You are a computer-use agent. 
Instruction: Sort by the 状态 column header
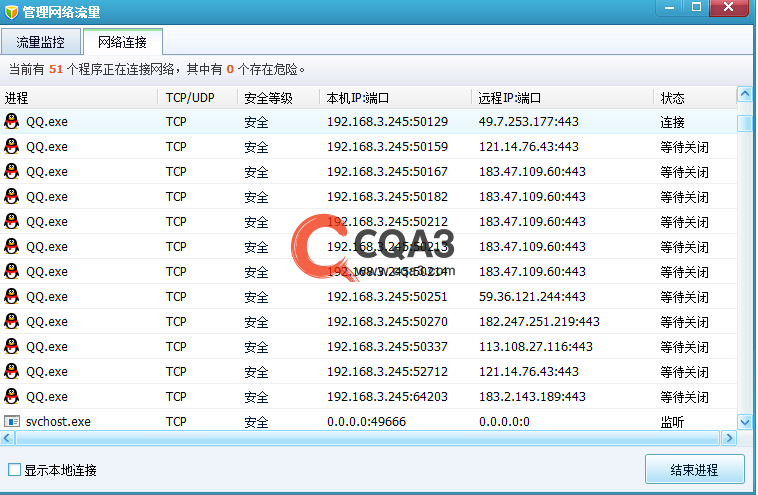click(695, 98)
